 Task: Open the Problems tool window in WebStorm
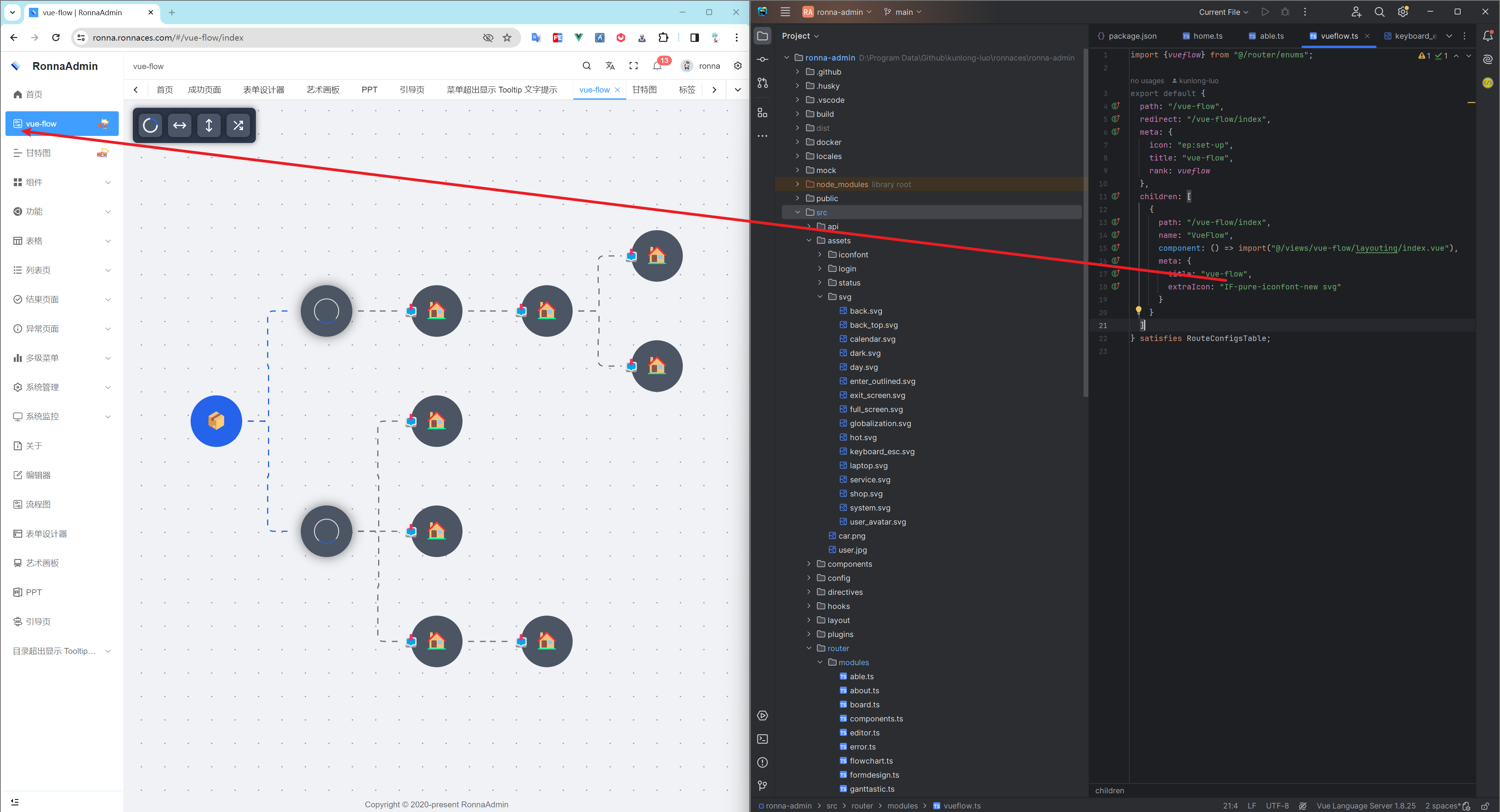point(763,762)
